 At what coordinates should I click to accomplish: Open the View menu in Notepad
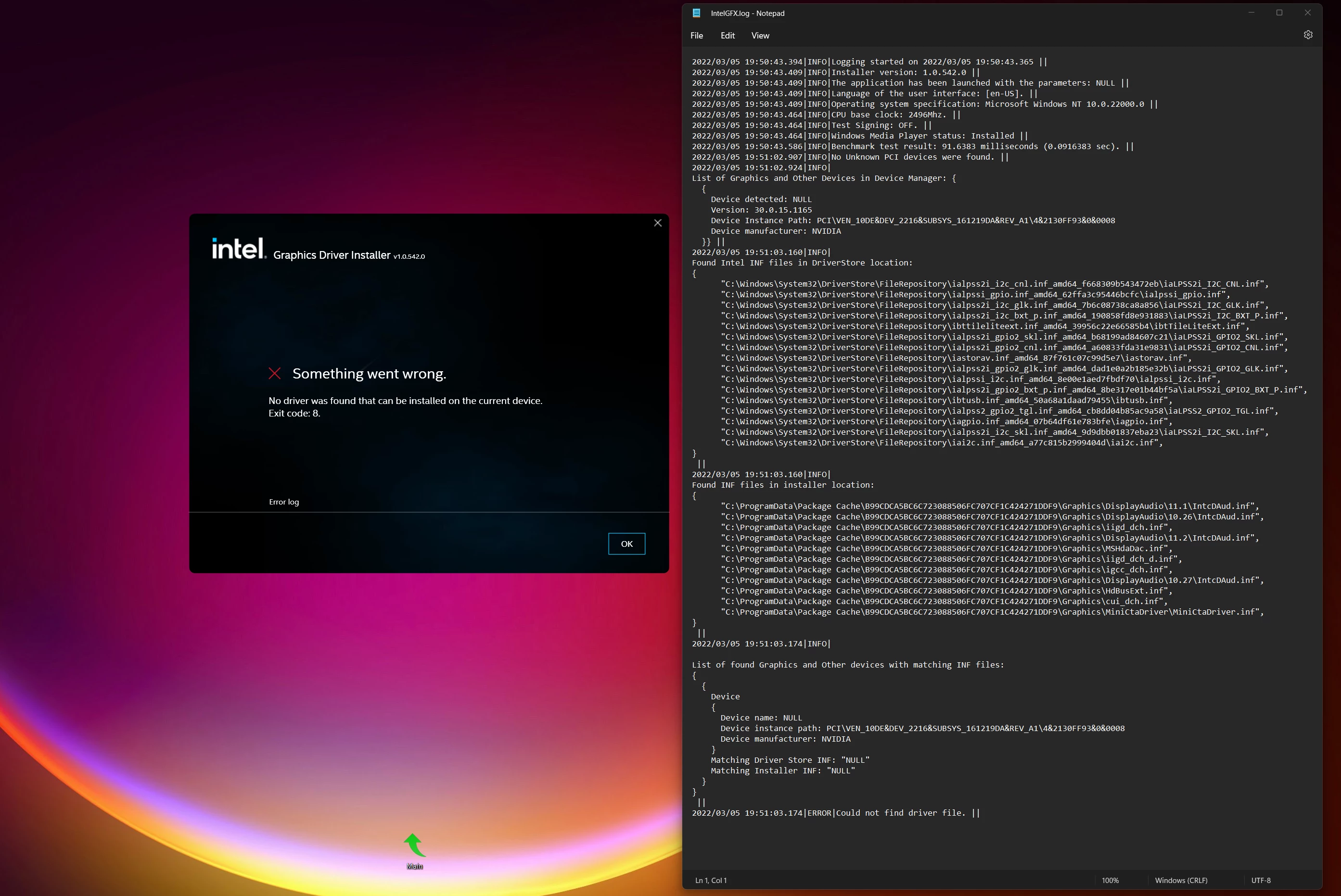[x=760, y=36]
